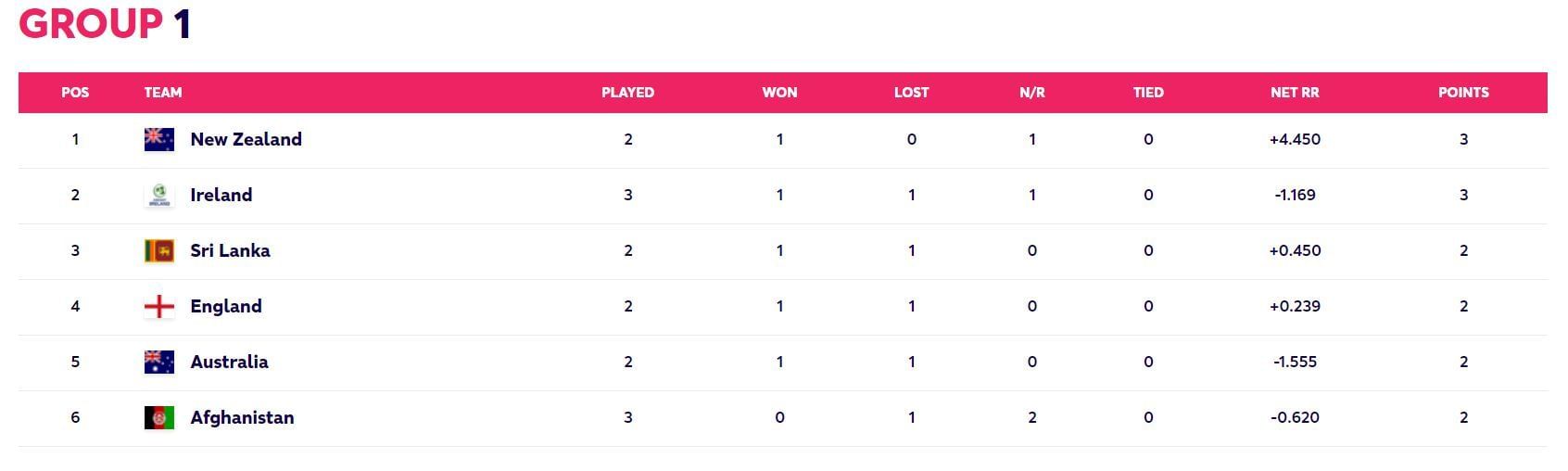1568x471 pixels.
Task: Click the Afghanistan flag icon
Action: tap(159, 417)
